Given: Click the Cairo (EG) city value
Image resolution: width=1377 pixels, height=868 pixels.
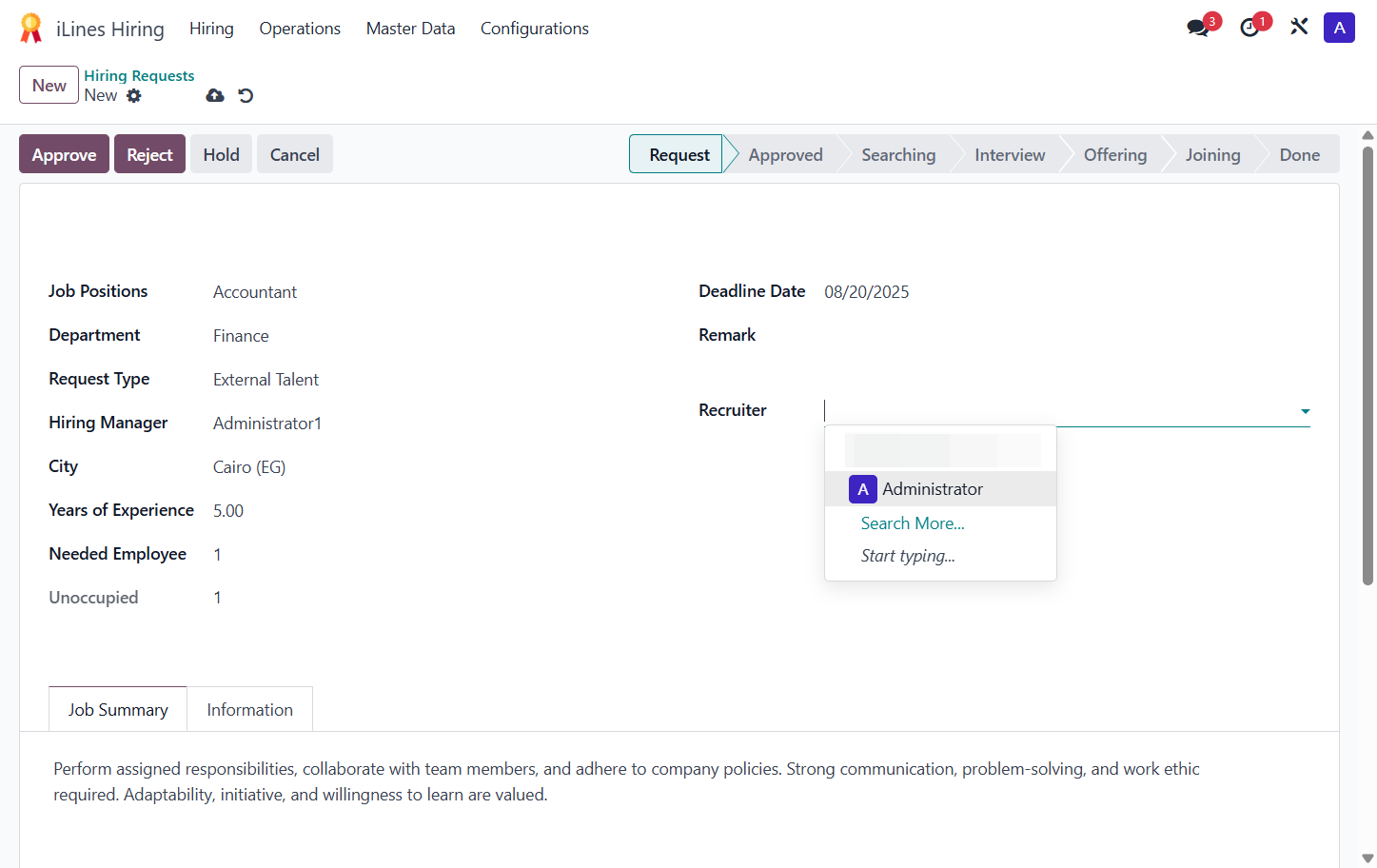Looking at the screenshot, I should coord(249,467).
